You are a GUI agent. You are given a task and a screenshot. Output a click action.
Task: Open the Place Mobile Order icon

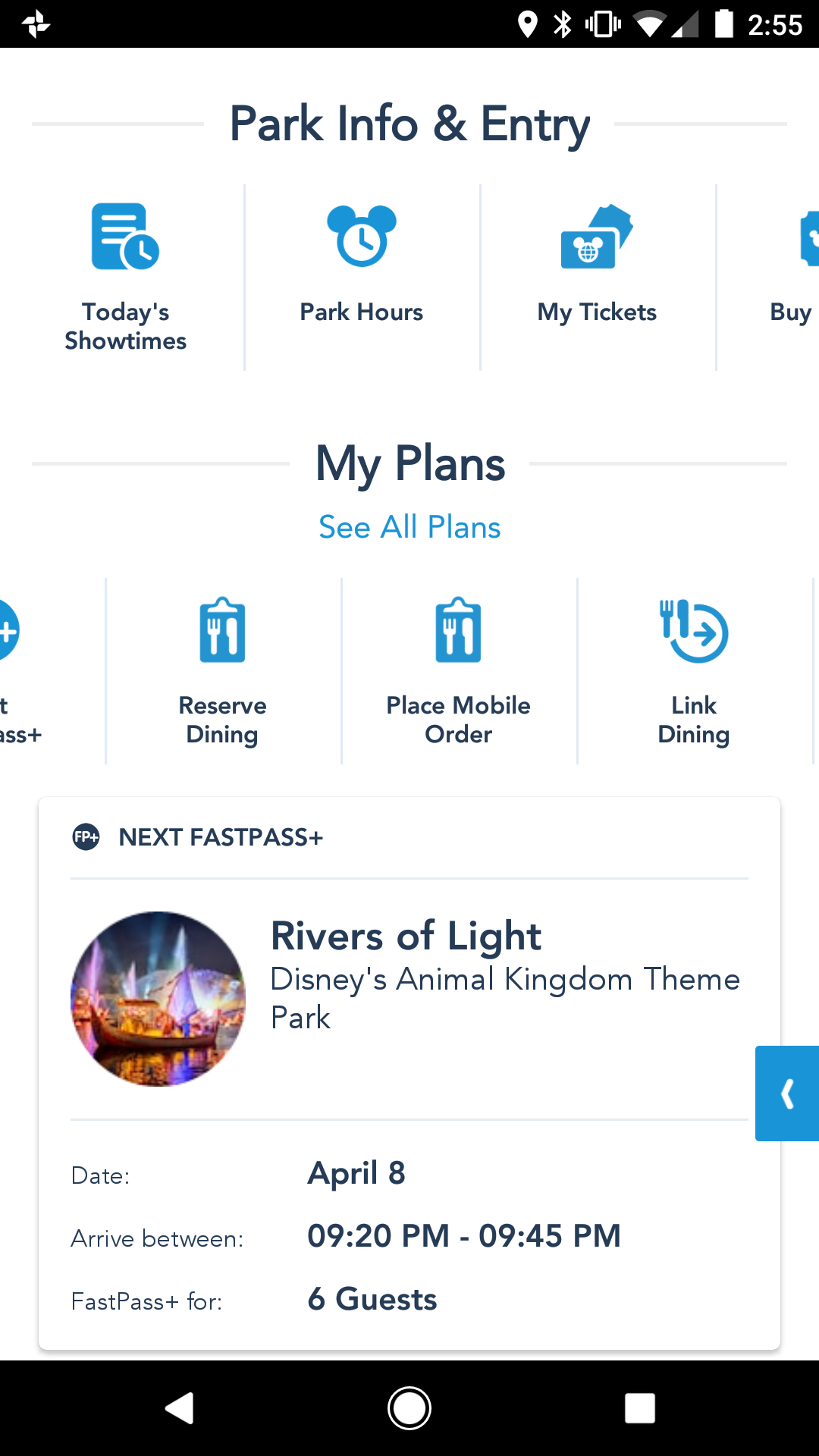pos(458,630)
